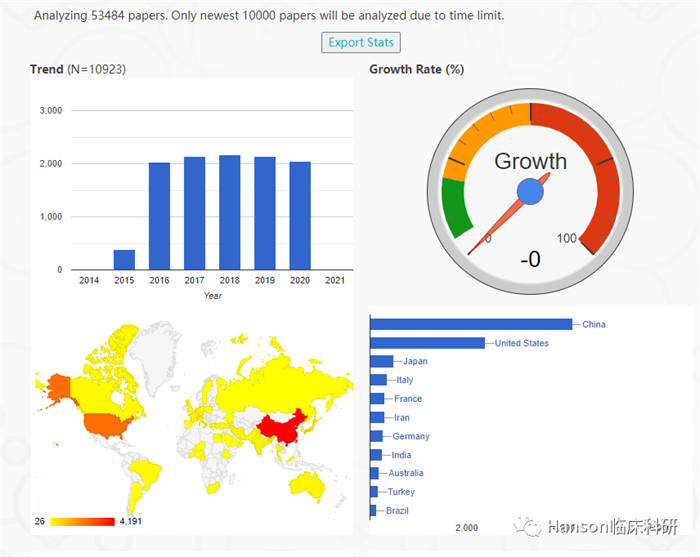Click the China bar in country chart
Viewport: 700px width, 557px height.
pos(471,324)
